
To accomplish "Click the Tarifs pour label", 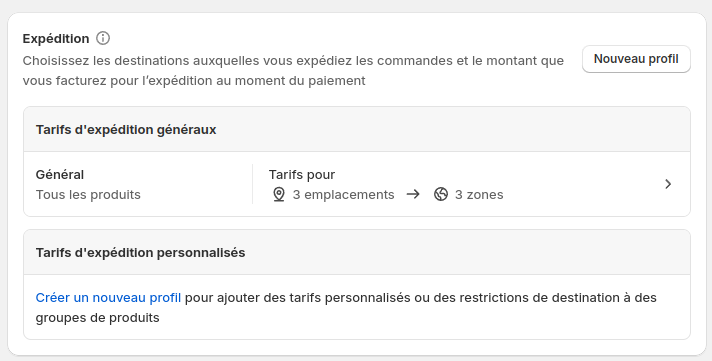I will coord(302,175).
